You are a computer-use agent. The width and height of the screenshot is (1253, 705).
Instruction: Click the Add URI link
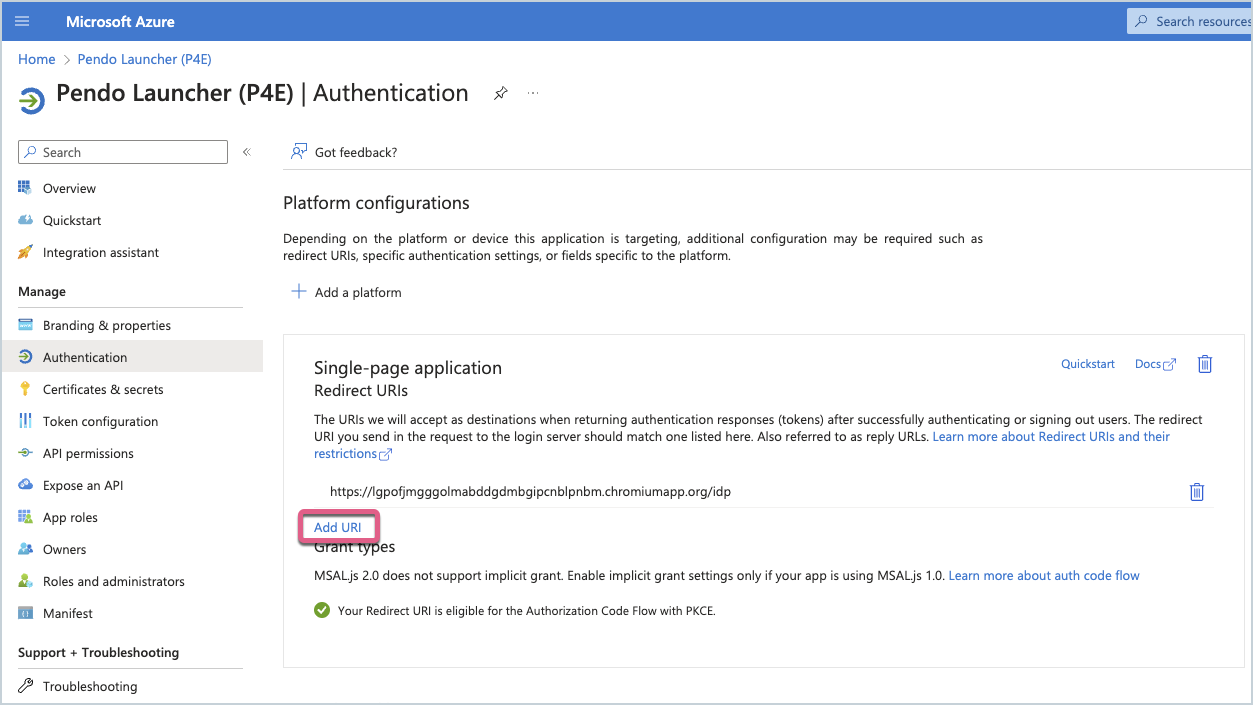[338, 527]
